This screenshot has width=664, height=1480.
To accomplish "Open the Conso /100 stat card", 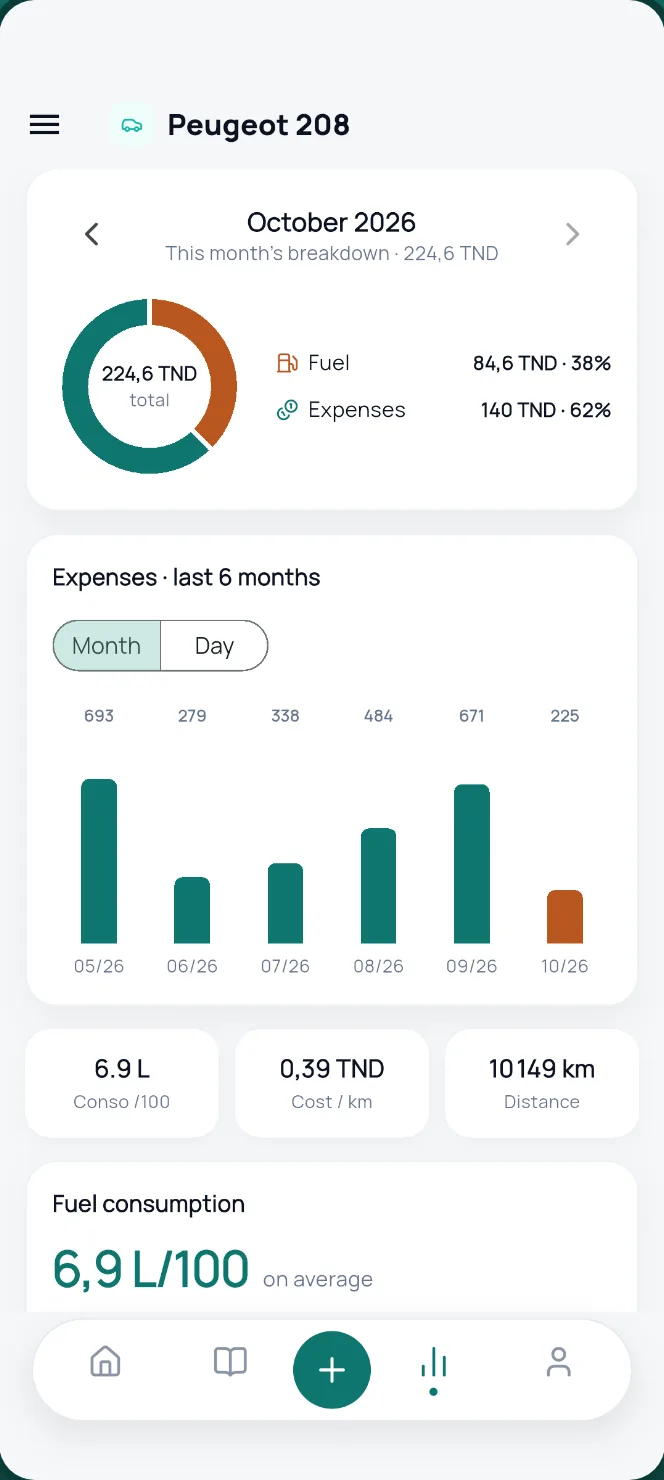I will pyautogui.click(x=122, y=1083).
